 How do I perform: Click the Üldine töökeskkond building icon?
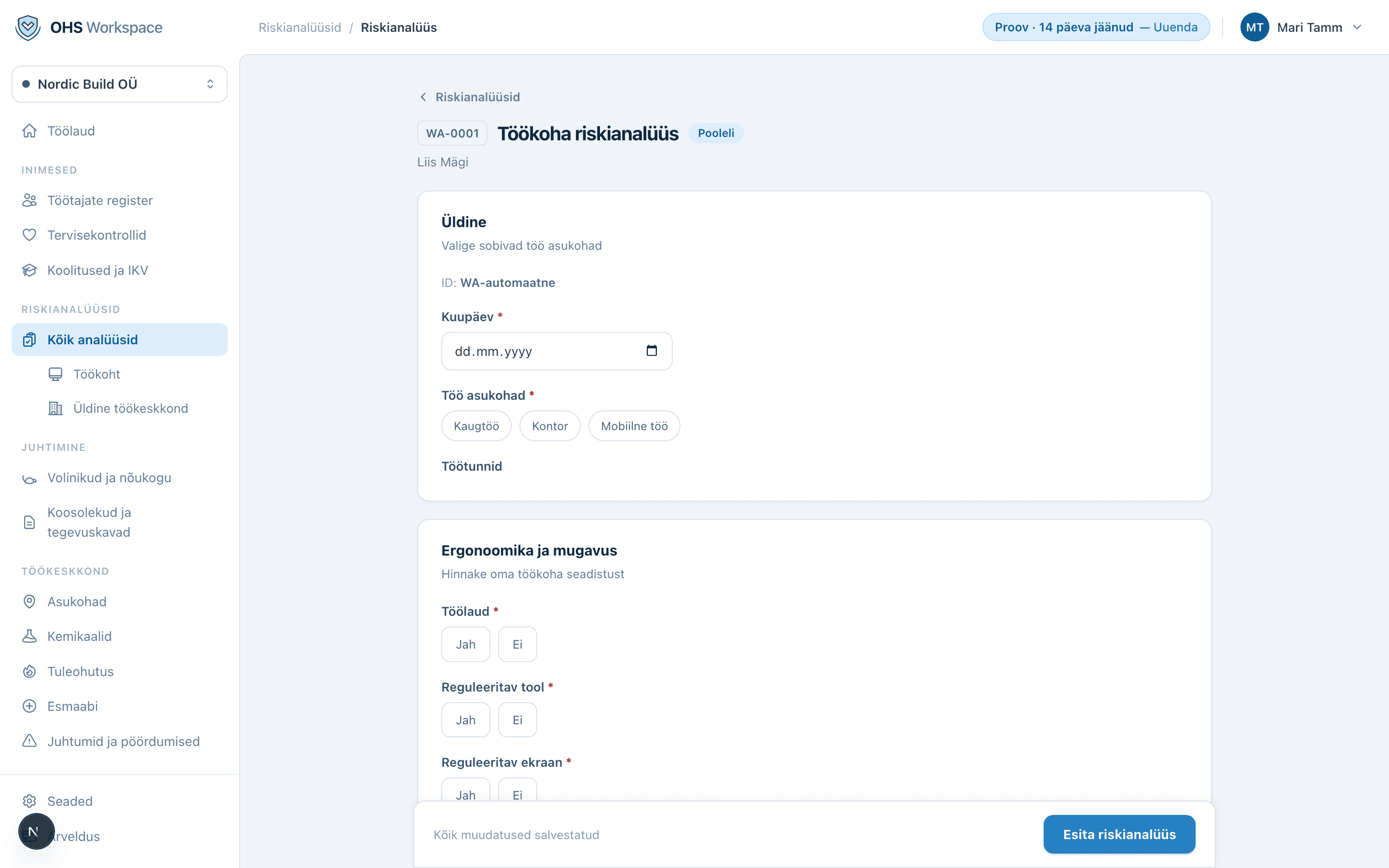pos(55,408)
